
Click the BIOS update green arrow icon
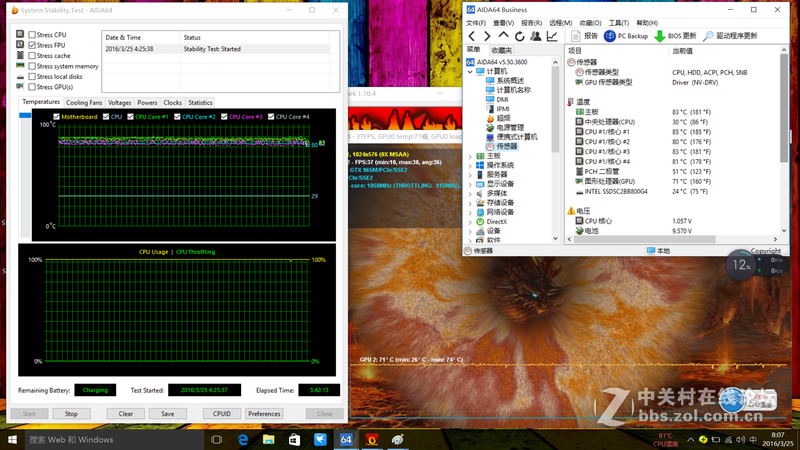tap(660, 36)
